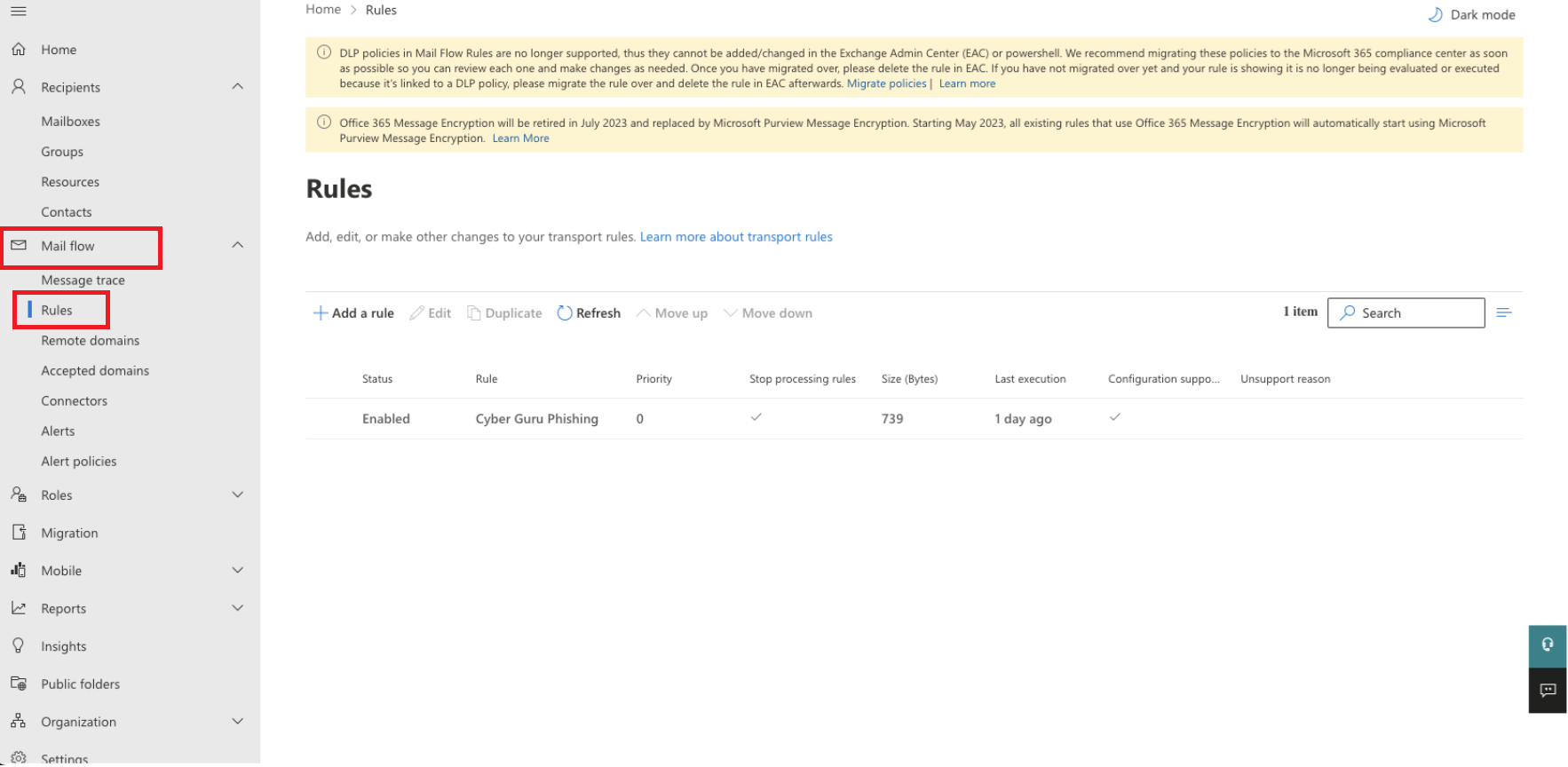The height and width of the screenshot is (767, 1568).
Task: Click the 739 size value
Action: 892,419
